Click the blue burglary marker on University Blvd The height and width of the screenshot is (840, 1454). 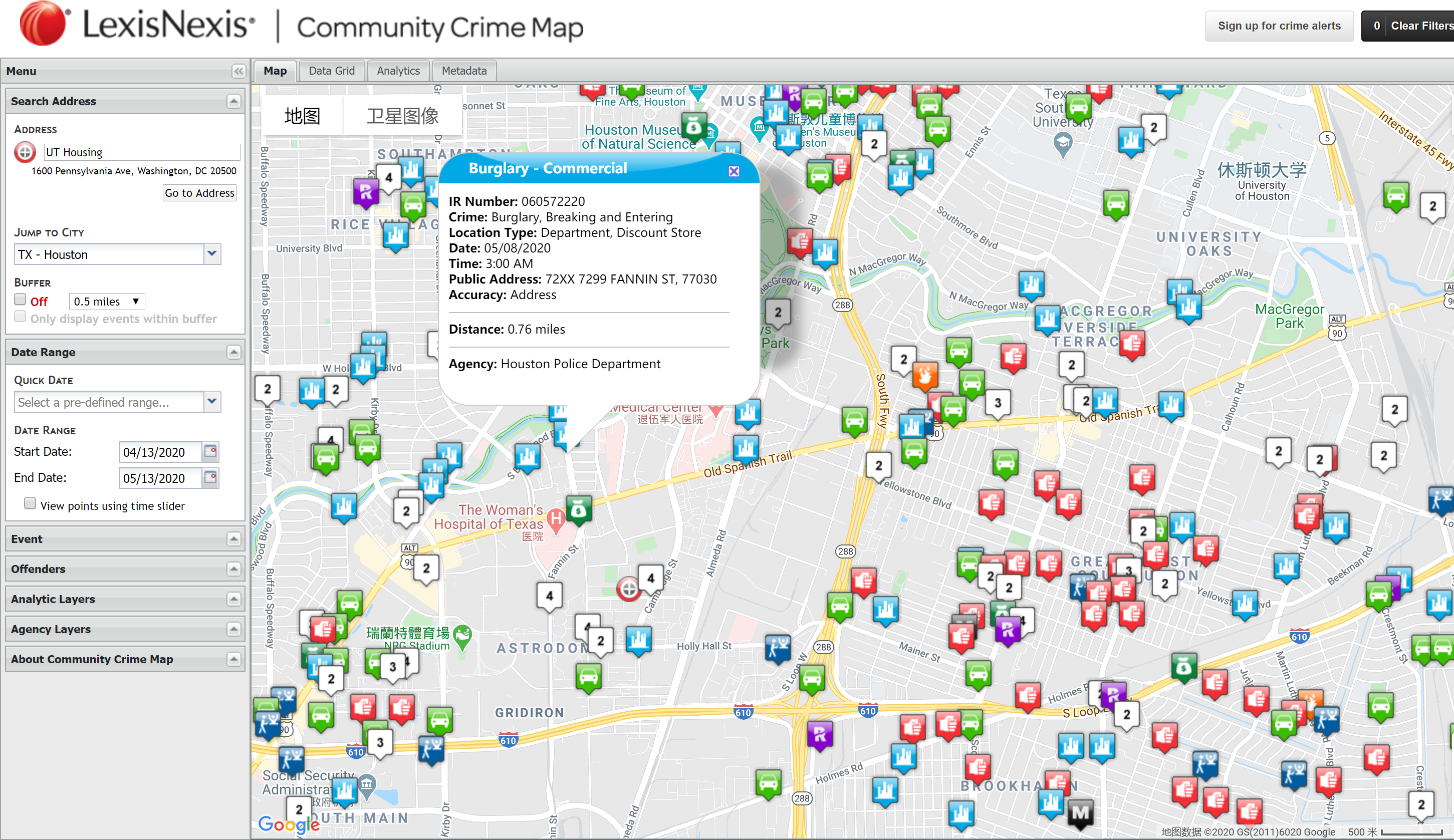395,236
